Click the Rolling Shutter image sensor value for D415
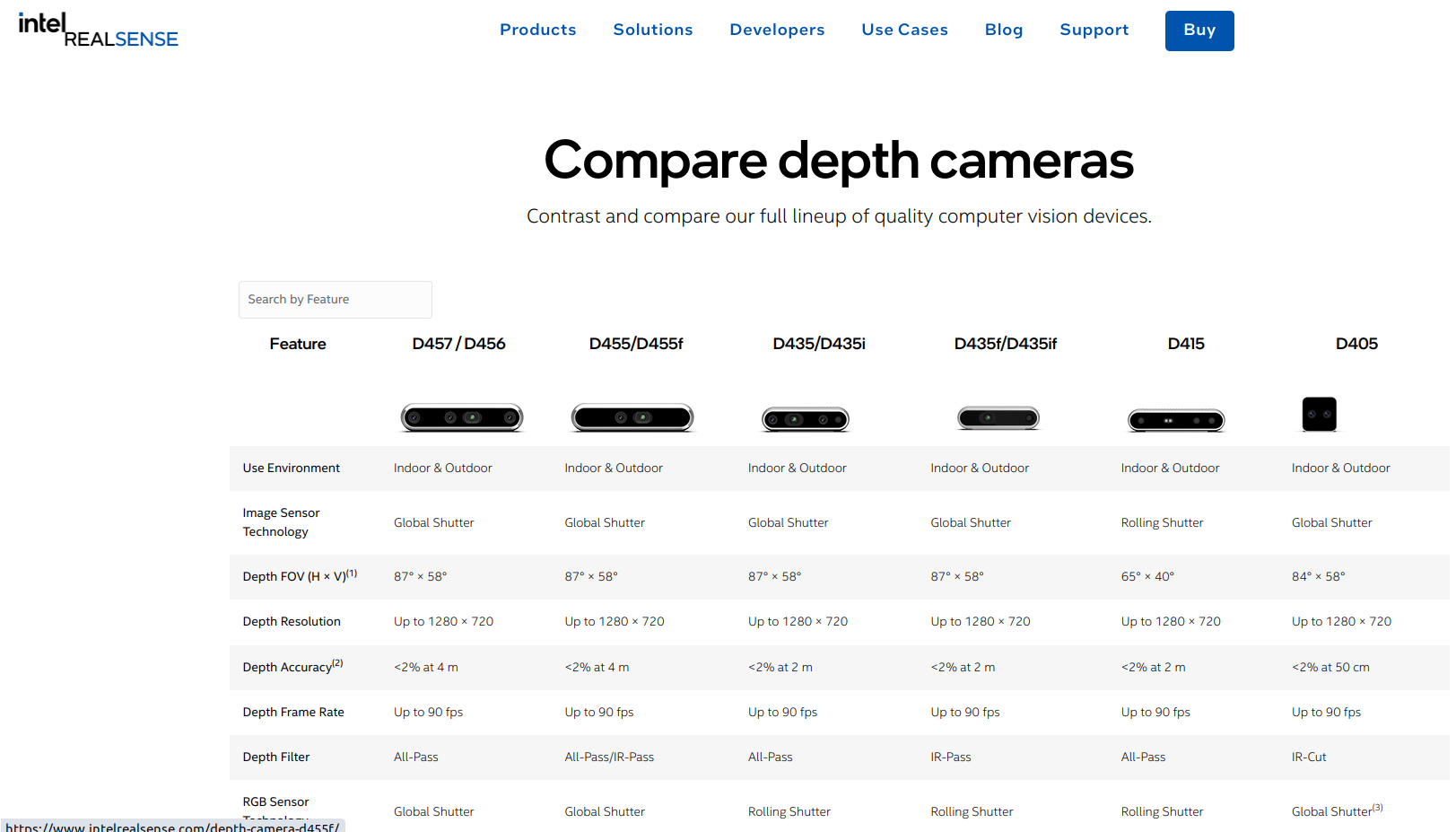This screenshot has width=1456, height=832. (1162, 523)
